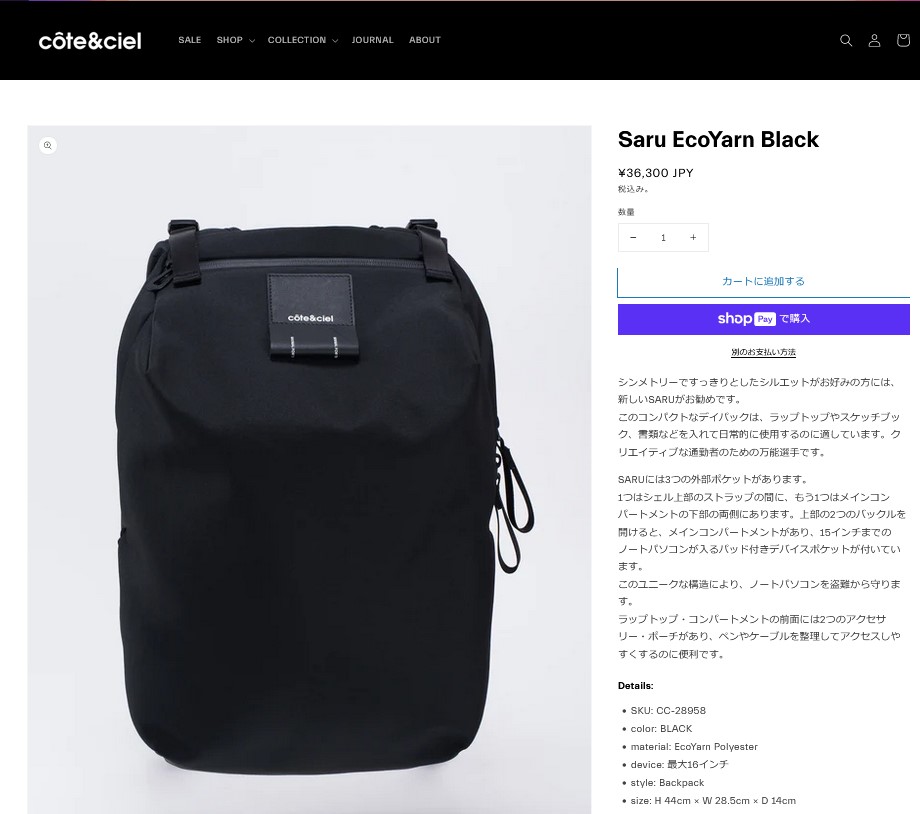The width and height of the screenshot is (920, 814).
Task: Decrease quantity with the minus button
Action: coord(633,238)
